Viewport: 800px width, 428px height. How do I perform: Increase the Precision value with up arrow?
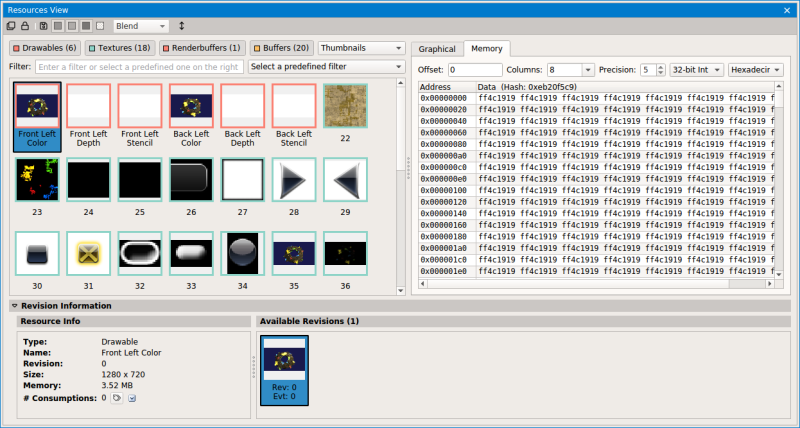tap(661, 67)
